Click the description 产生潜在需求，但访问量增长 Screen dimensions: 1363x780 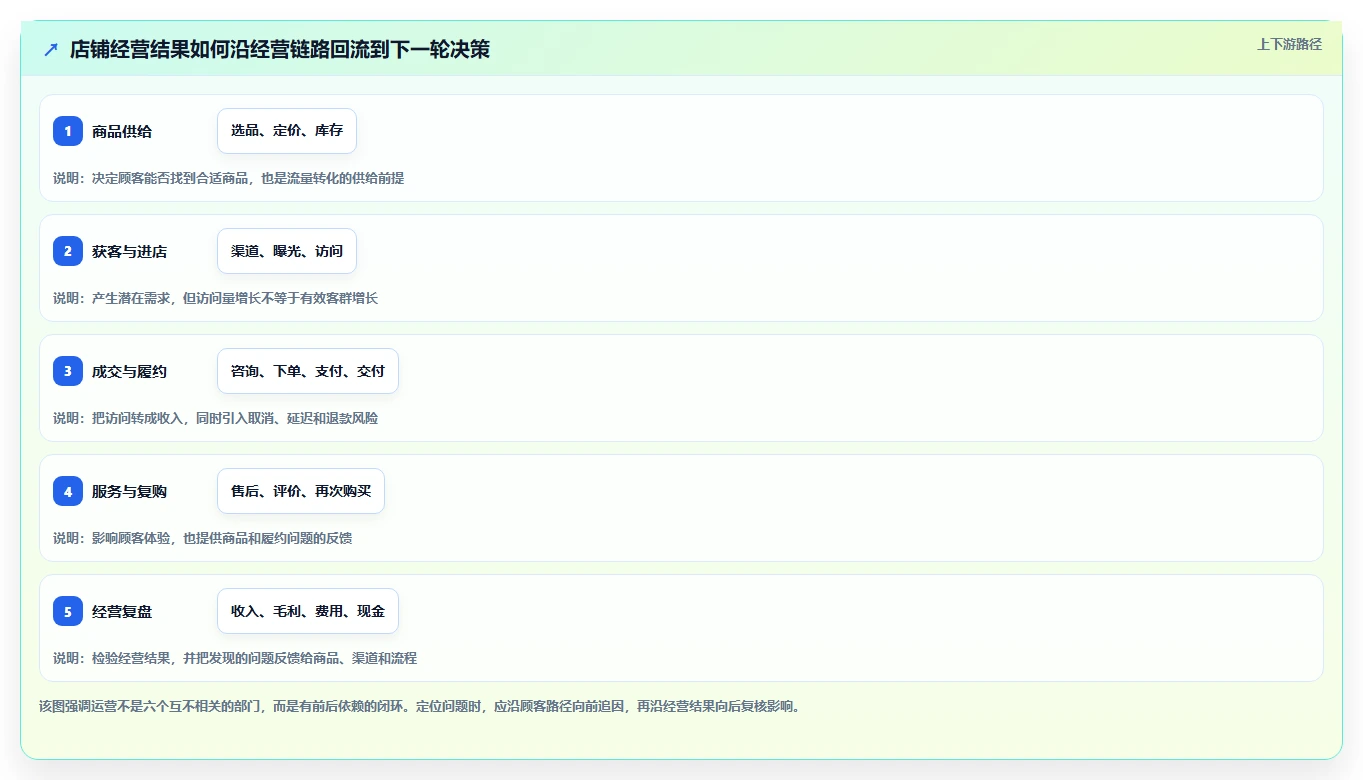pos(215,298)
